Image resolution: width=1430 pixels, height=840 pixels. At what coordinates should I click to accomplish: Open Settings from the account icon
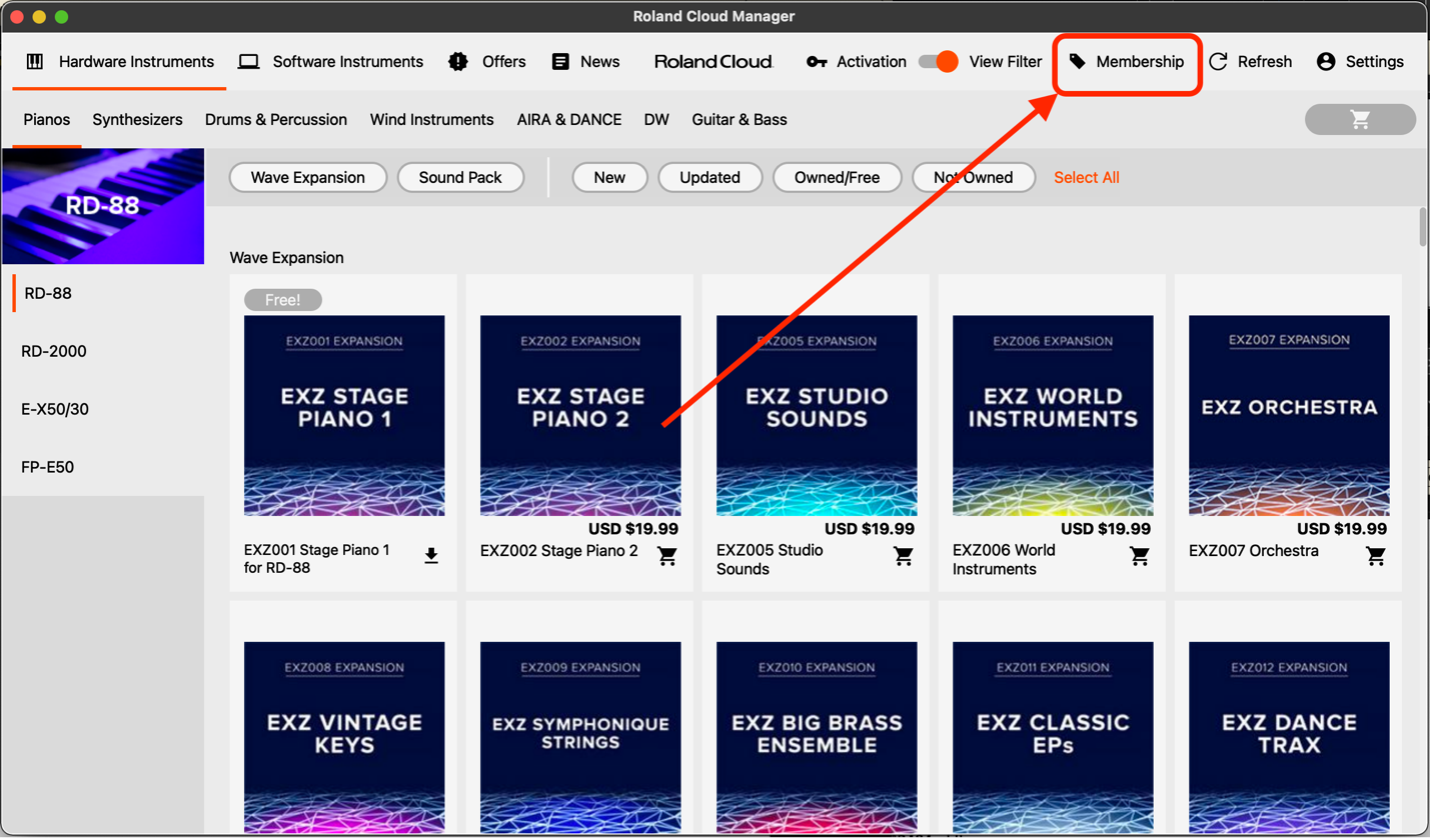click(1326, 62)
